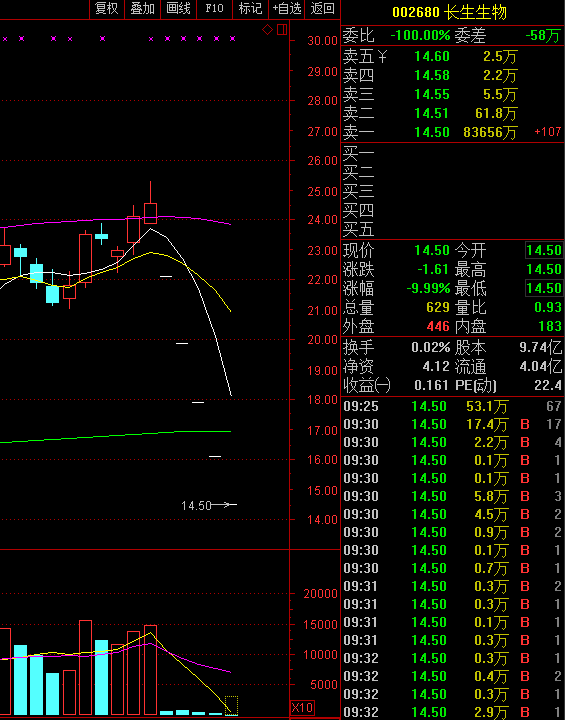Select the 09:32 2.9万 trade row
Image resolution: width=565 pixels, height=720 pixels.
click(x=452, y=713)
